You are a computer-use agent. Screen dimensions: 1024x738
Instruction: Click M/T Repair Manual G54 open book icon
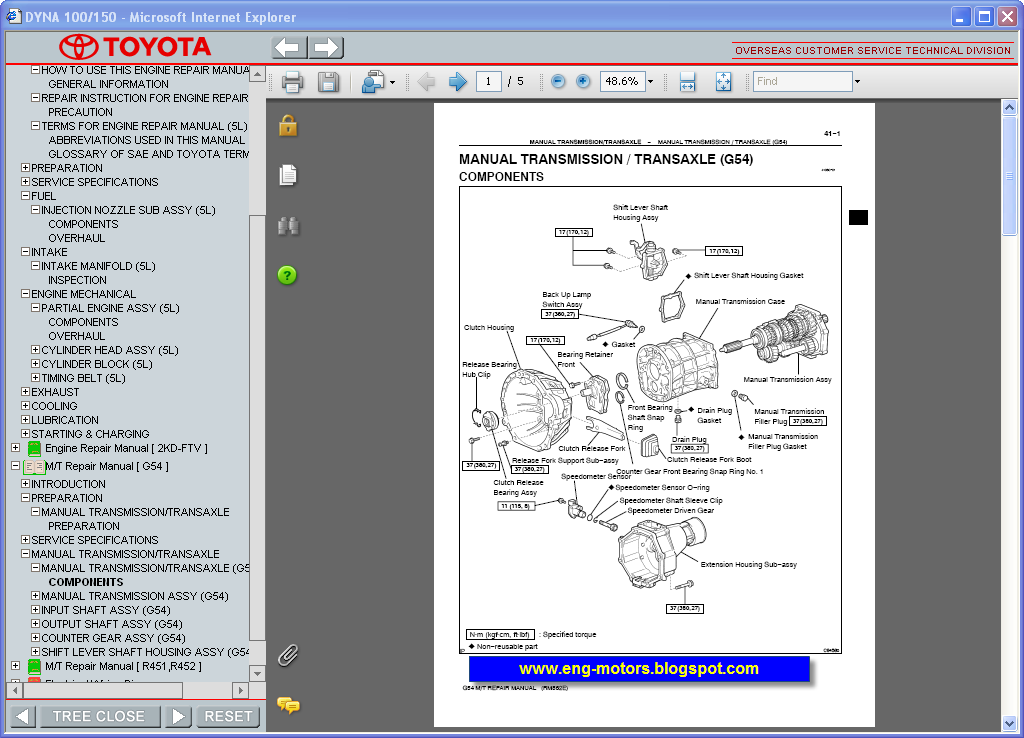pyautogui.click(x=34, y=467)
